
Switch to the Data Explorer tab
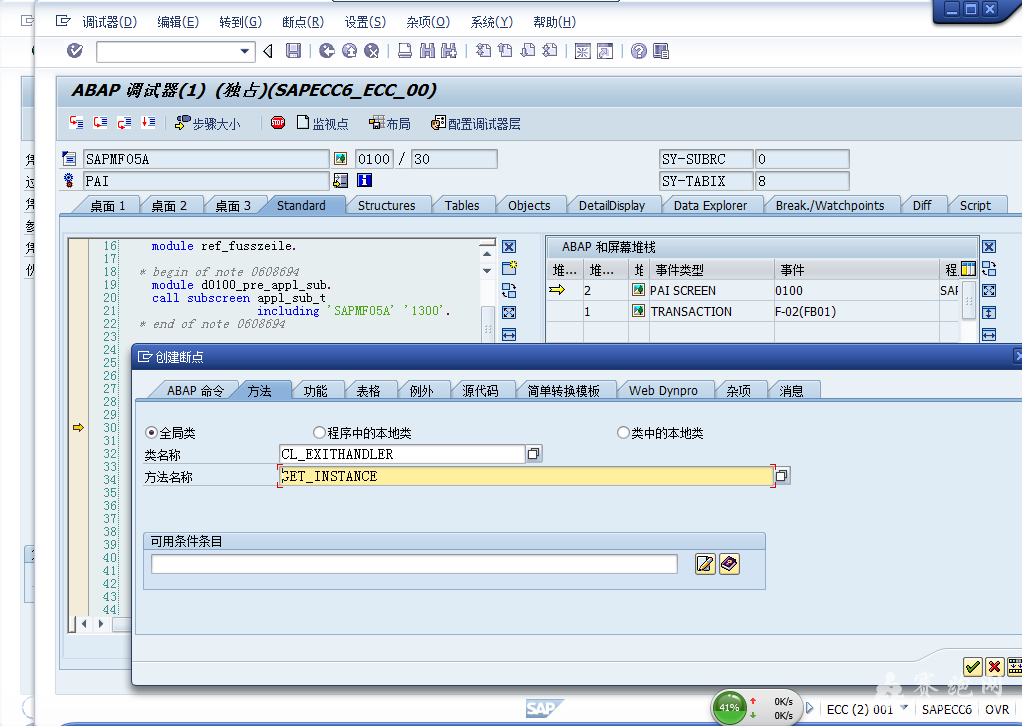[710, 205]
